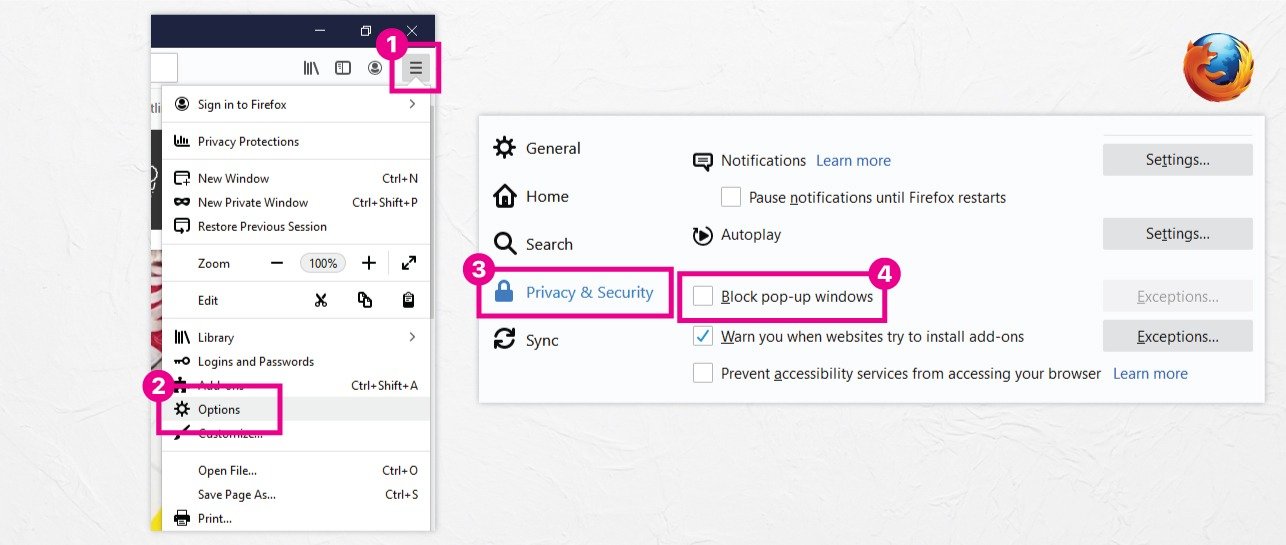The image size is (1286, 545).
Task: Open the Library toolbar icon
Action: click(312, 68)
